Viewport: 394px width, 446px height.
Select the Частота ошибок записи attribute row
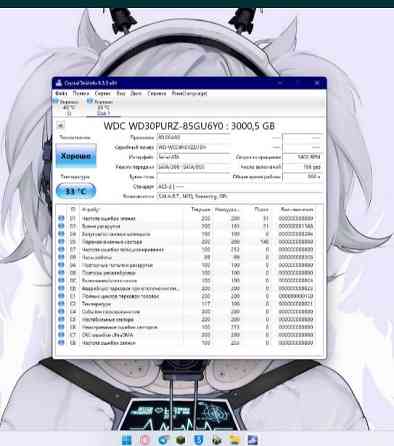pos(186,342)
